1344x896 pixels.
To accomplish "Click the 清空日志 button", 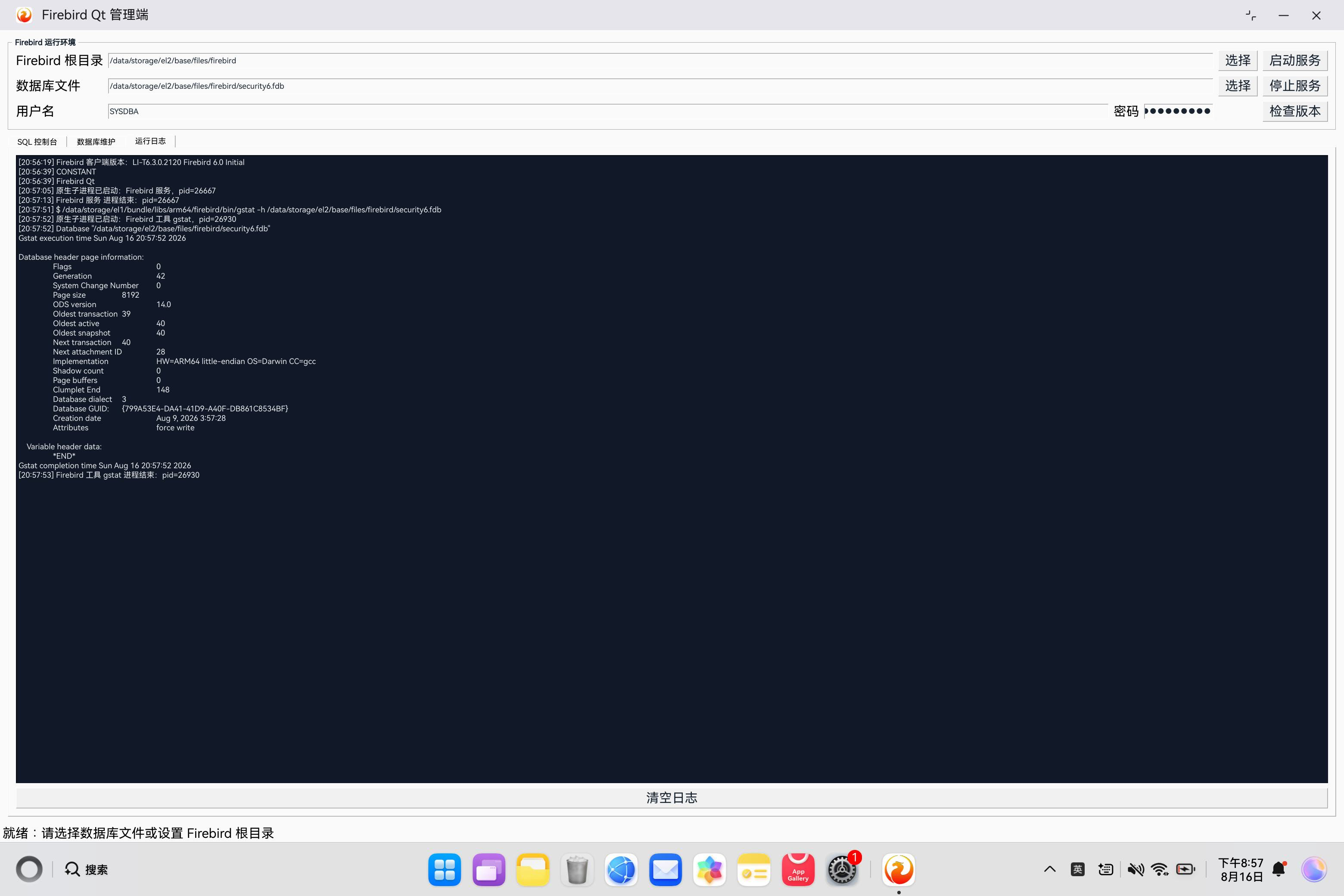I will click(x=672, y=798).
